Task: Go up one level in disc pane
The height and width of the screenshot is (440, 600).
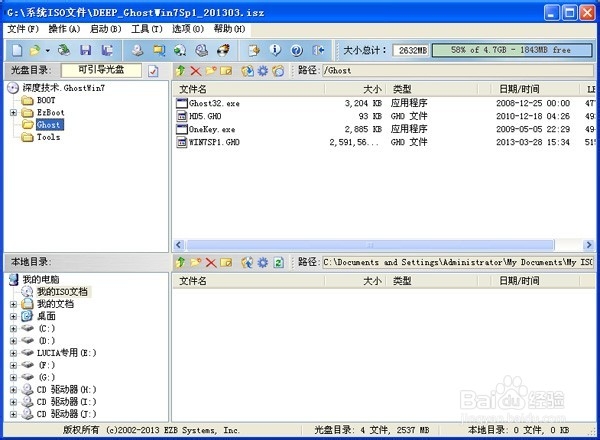Action: tap(181, 70)
